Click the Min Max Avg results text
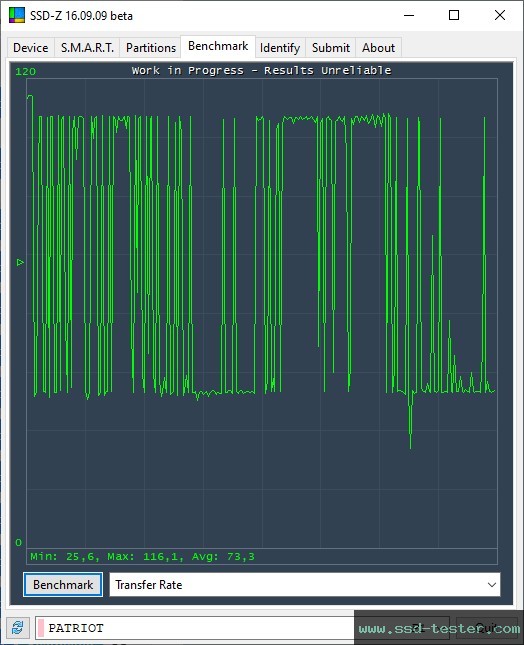Image resolution: width=524 pixels, height=645 pixels. tap(142, 557)
